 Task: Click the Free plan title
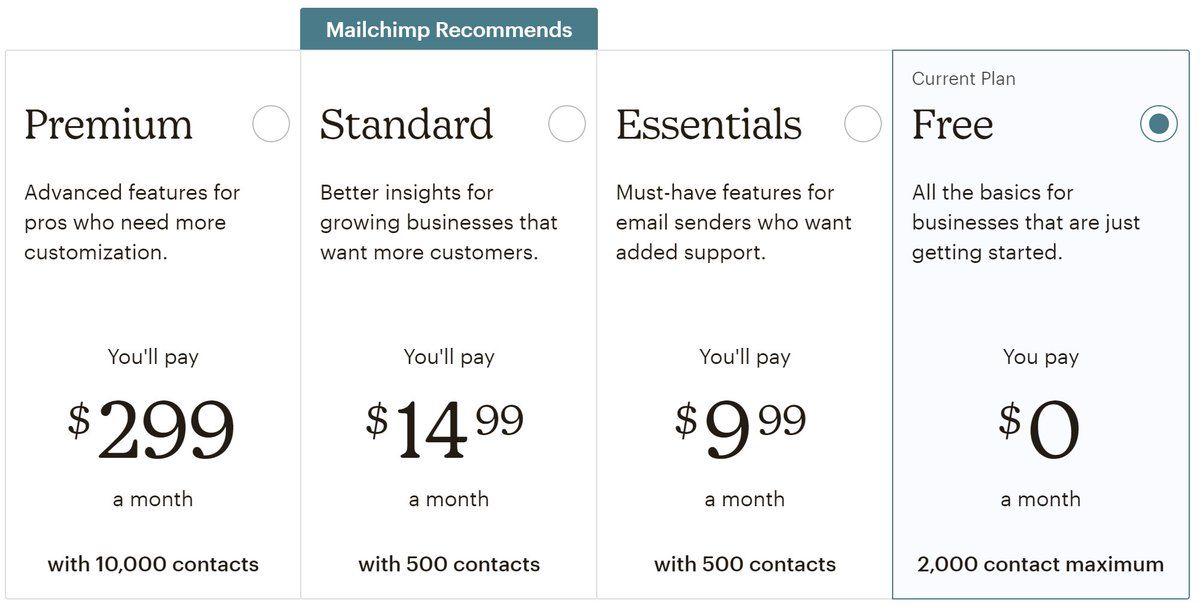pyautogui.click(x=952, y=125)
